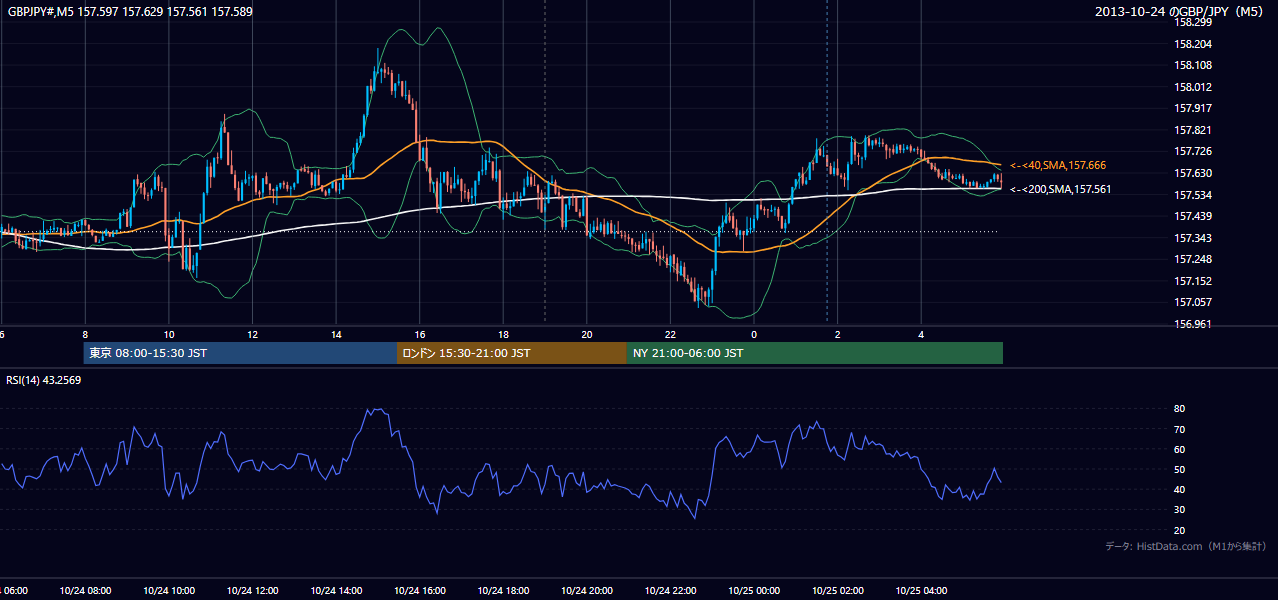Select the Tokyo 08:00-15:30 JST session bar
Viewport: 1278px width, 600px height.
pos(240,353)
